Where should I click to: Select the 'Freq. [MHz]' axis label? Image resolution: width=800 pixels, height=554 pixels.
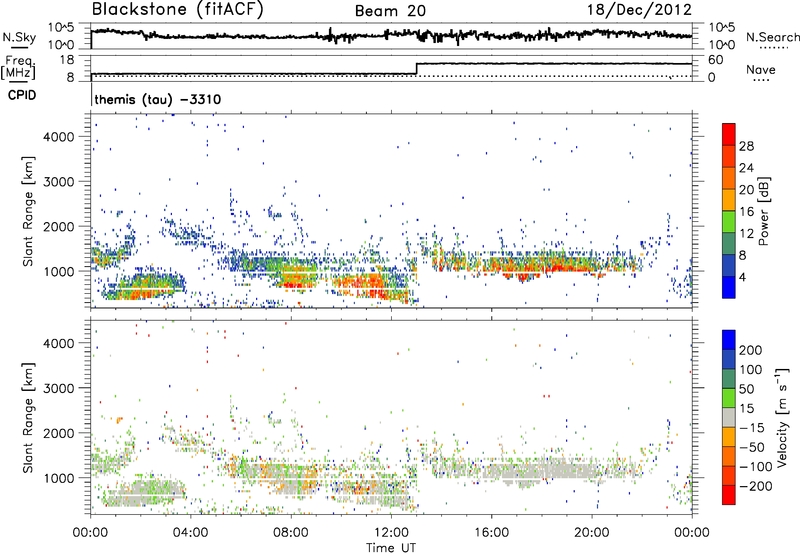(x=18, y=67)
